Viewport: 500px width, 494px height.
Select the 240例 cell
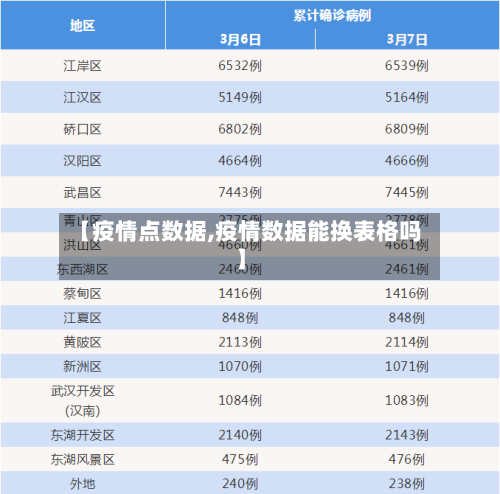(x=240, y=484)
